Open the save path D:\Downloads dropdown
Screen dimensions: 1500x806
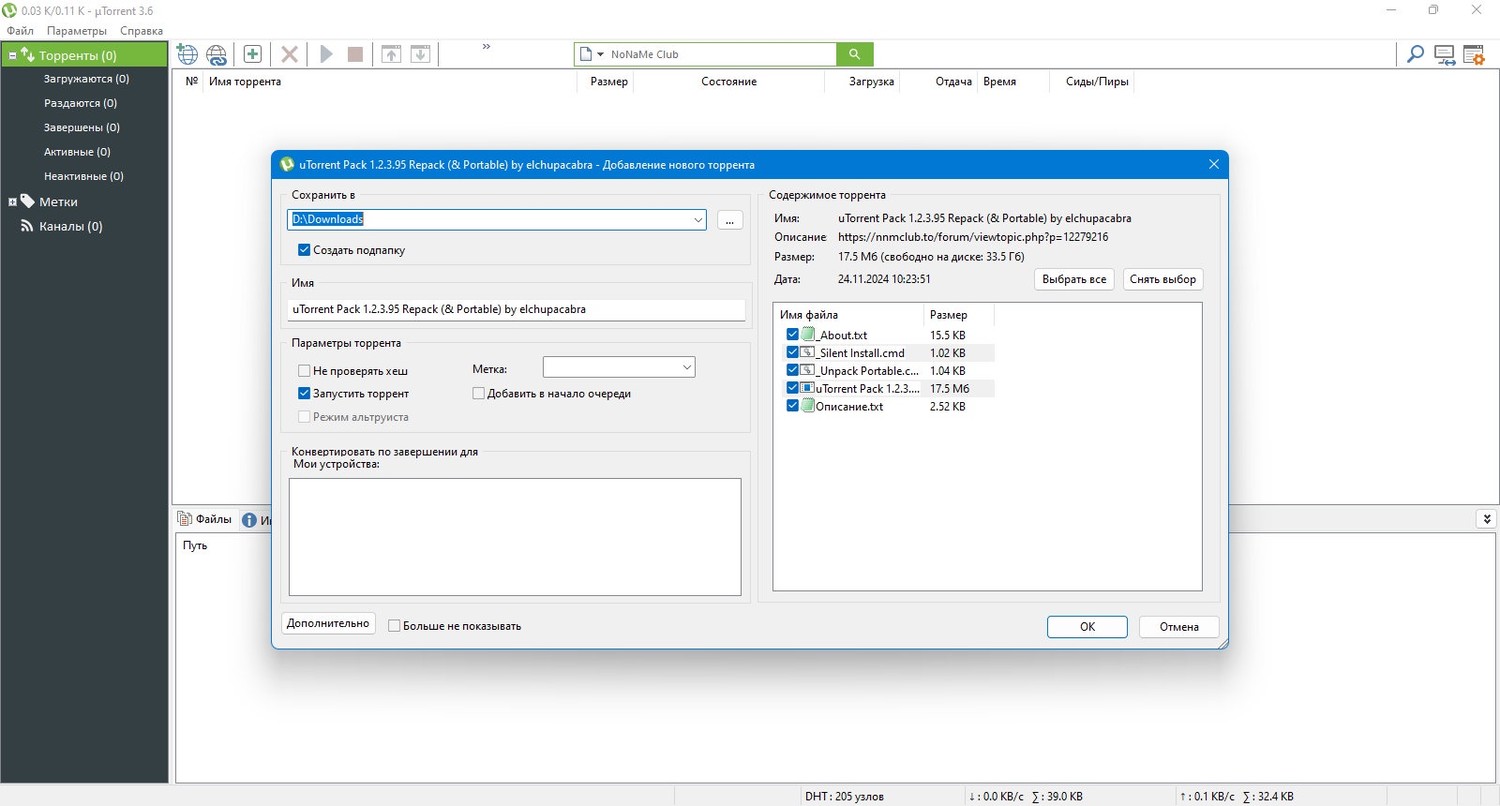[697, 219]
